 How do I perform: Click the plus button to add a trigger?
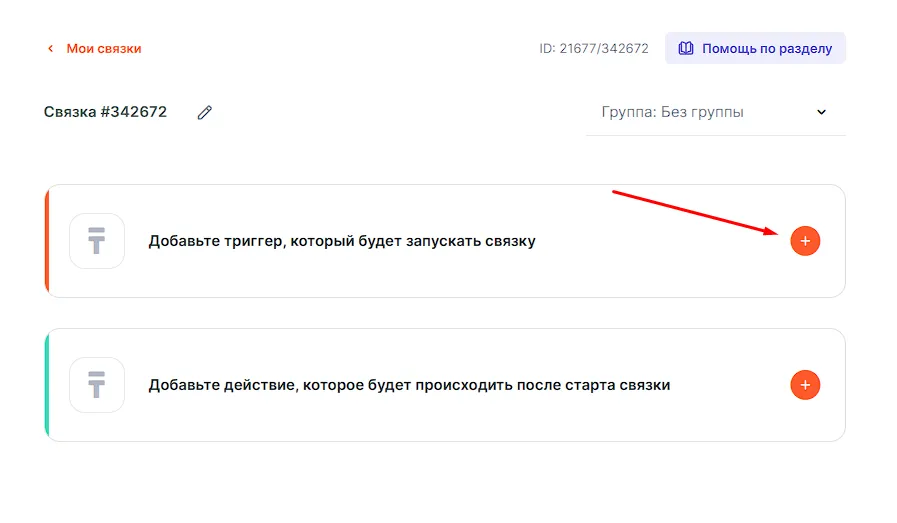point(805,241)
